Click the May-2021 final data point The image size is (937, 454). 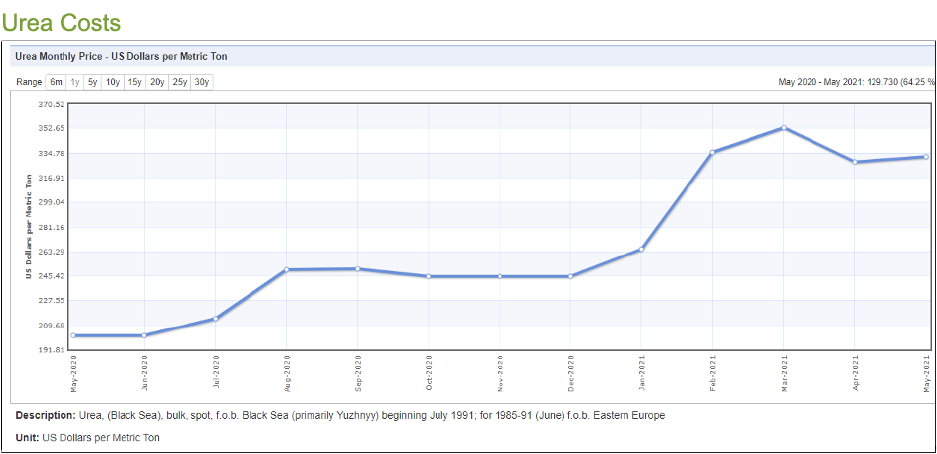tap(926, 157)
